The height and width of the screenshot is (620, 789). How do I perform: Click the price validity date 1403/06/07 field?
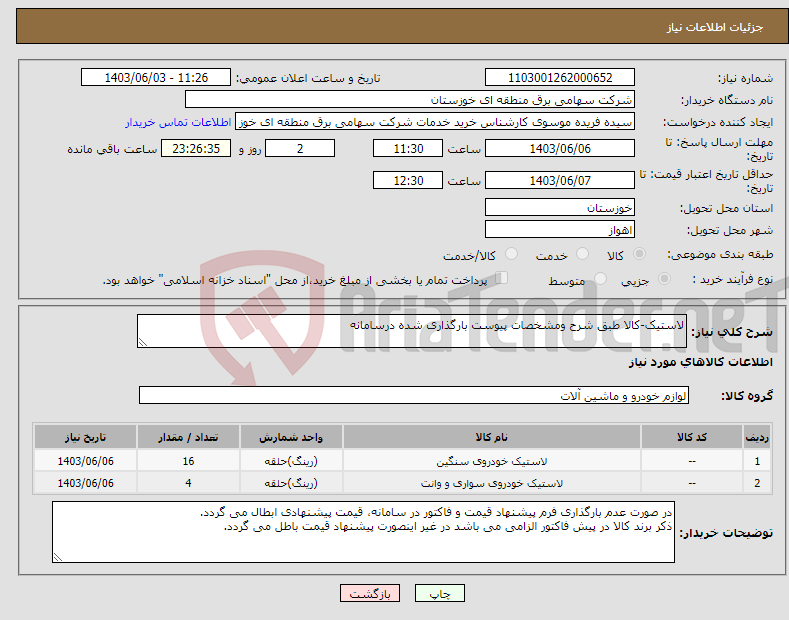(x=560, y=180)
